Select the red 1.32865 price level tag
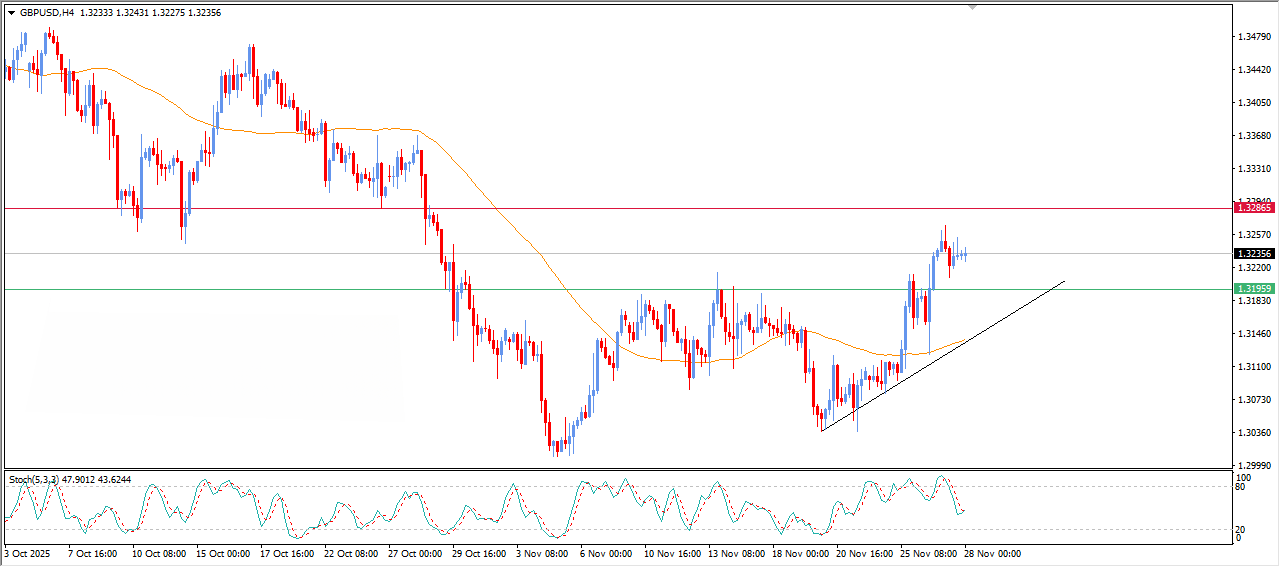 (1254, 207)
